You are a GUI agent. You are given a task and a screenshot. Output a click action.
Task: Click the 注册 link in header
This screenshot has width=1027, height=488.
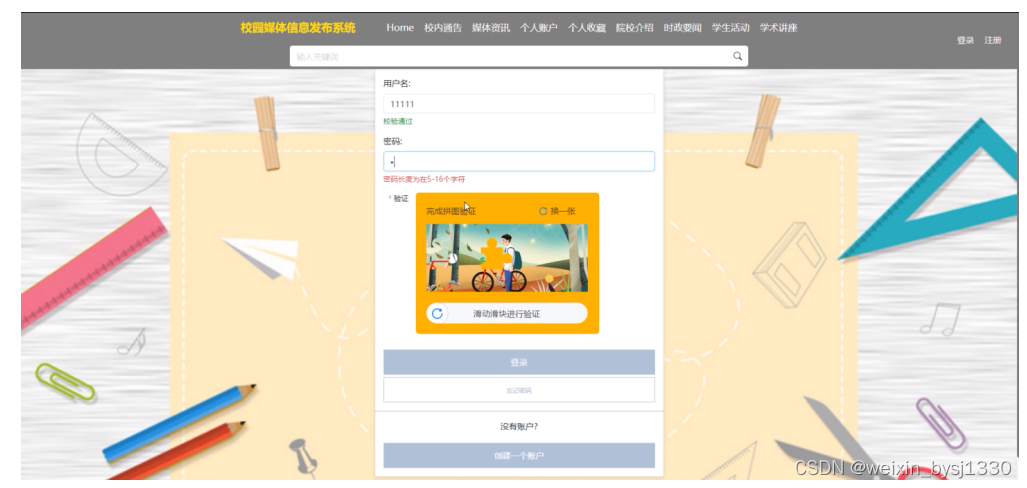coord(992,41)
